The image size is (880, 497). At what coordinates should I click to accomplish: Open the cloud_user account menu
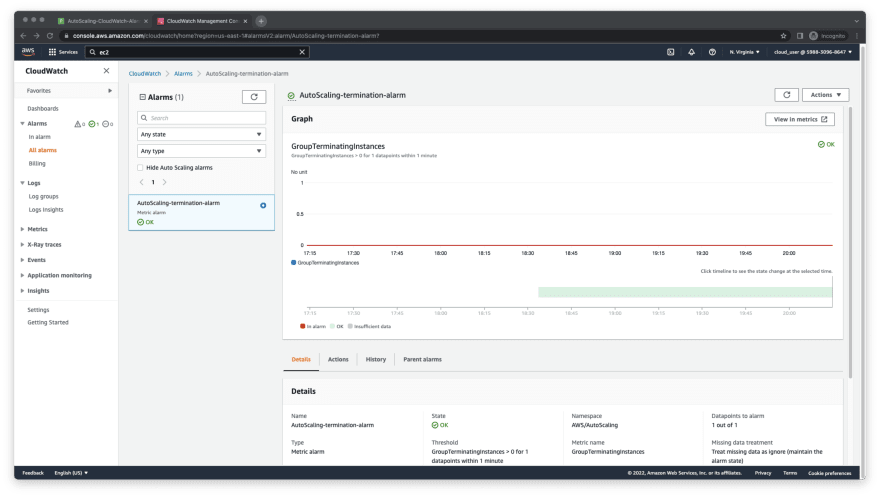click(813, 52)
